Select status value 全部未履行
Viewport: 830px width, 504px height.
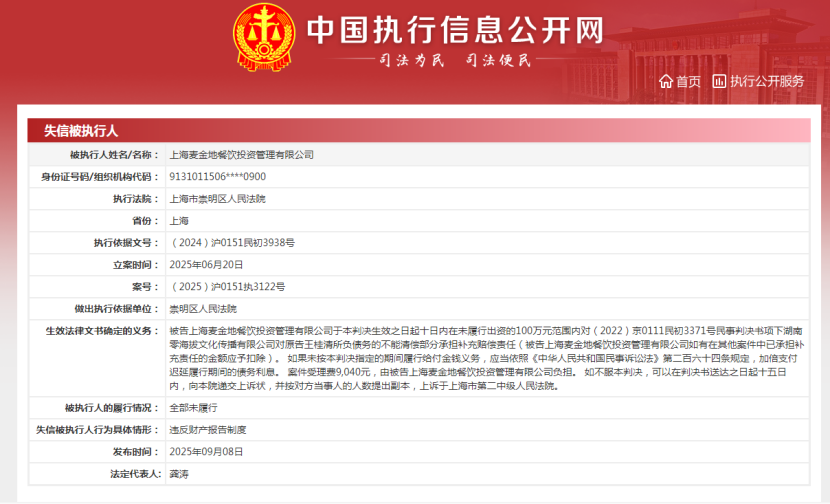pos(193,408)
